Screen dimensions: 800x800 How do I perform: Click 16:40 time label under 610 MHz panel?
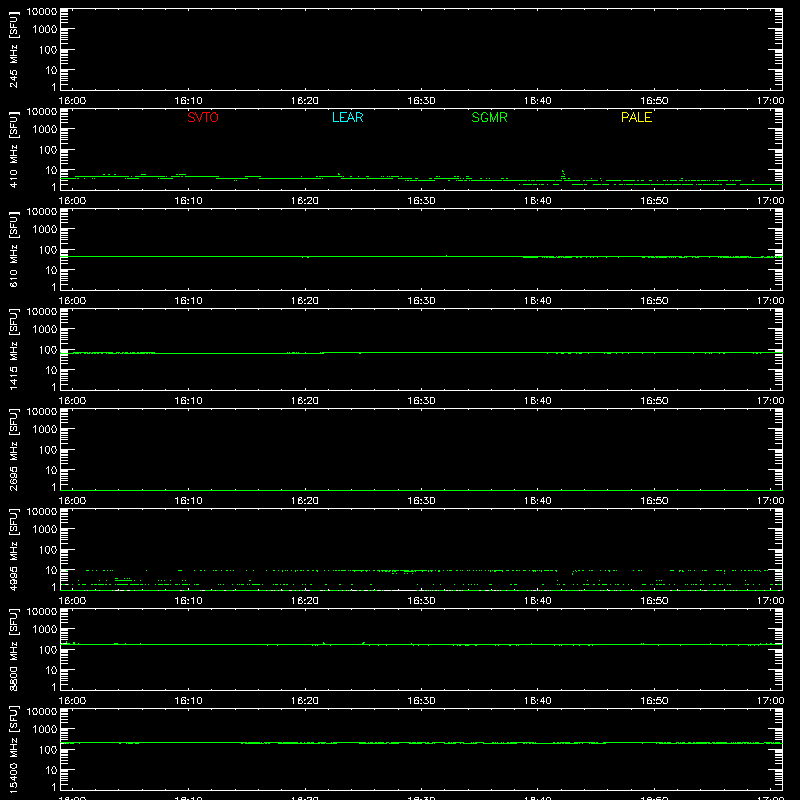(538, 301)
